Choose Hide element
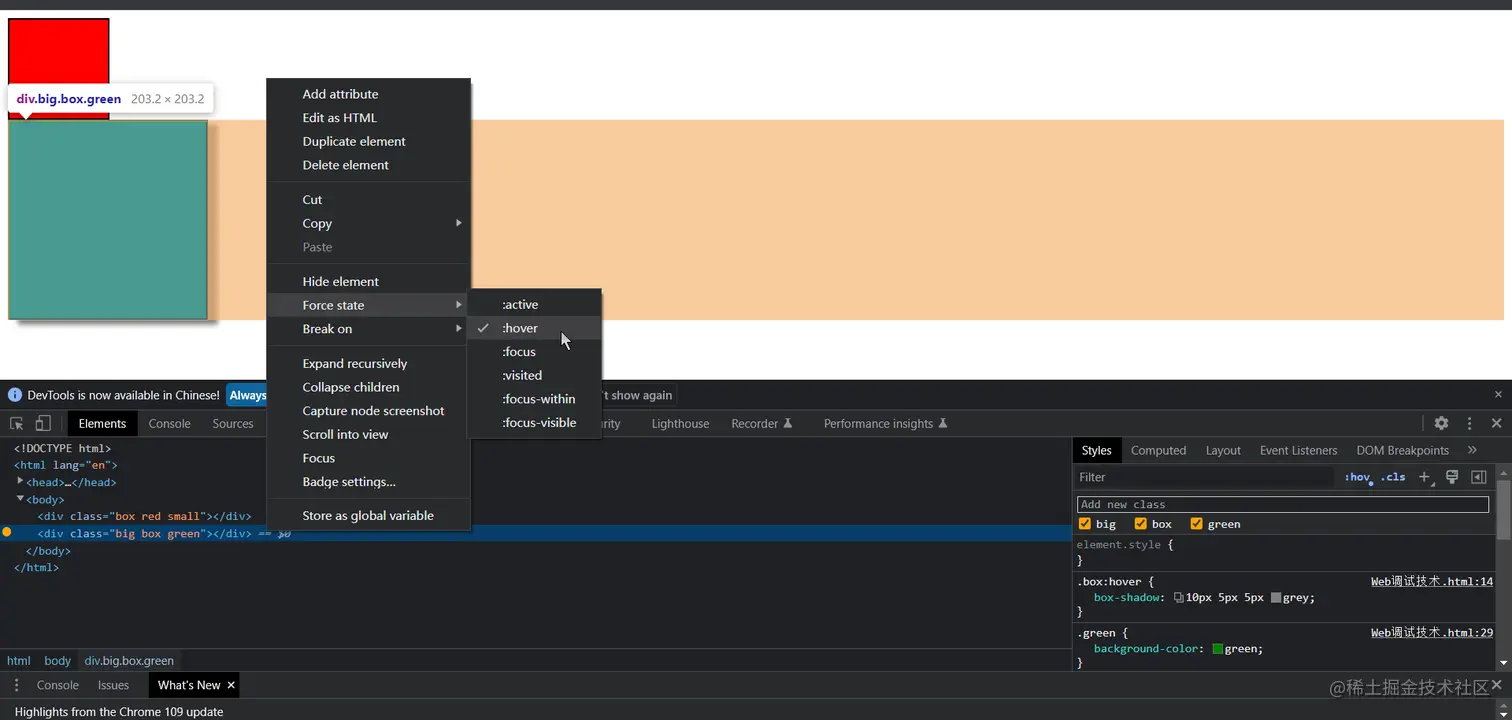Screen dimensions: 1512x720 pyautogui.click(x=368, y=281)
